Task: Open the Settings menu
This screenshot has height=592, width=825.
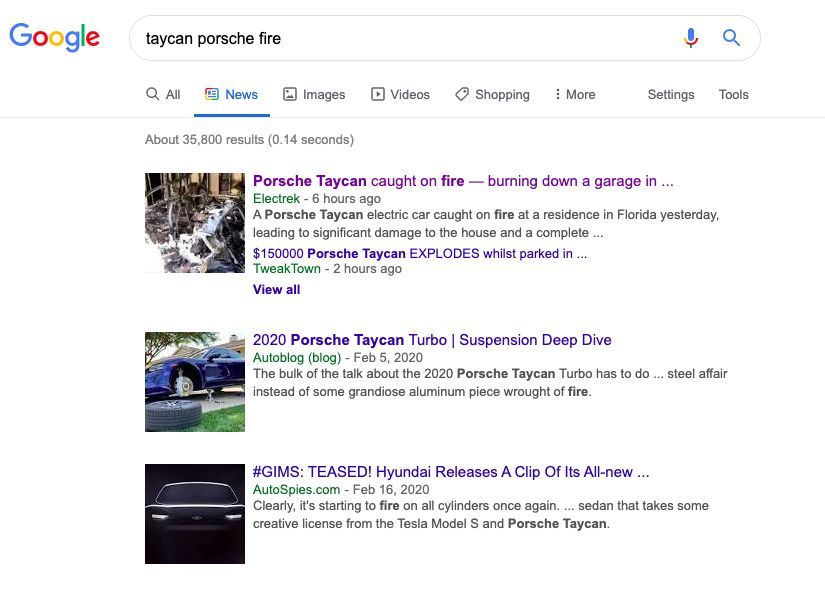Action: pyautogui.click(x=670, y=94)
